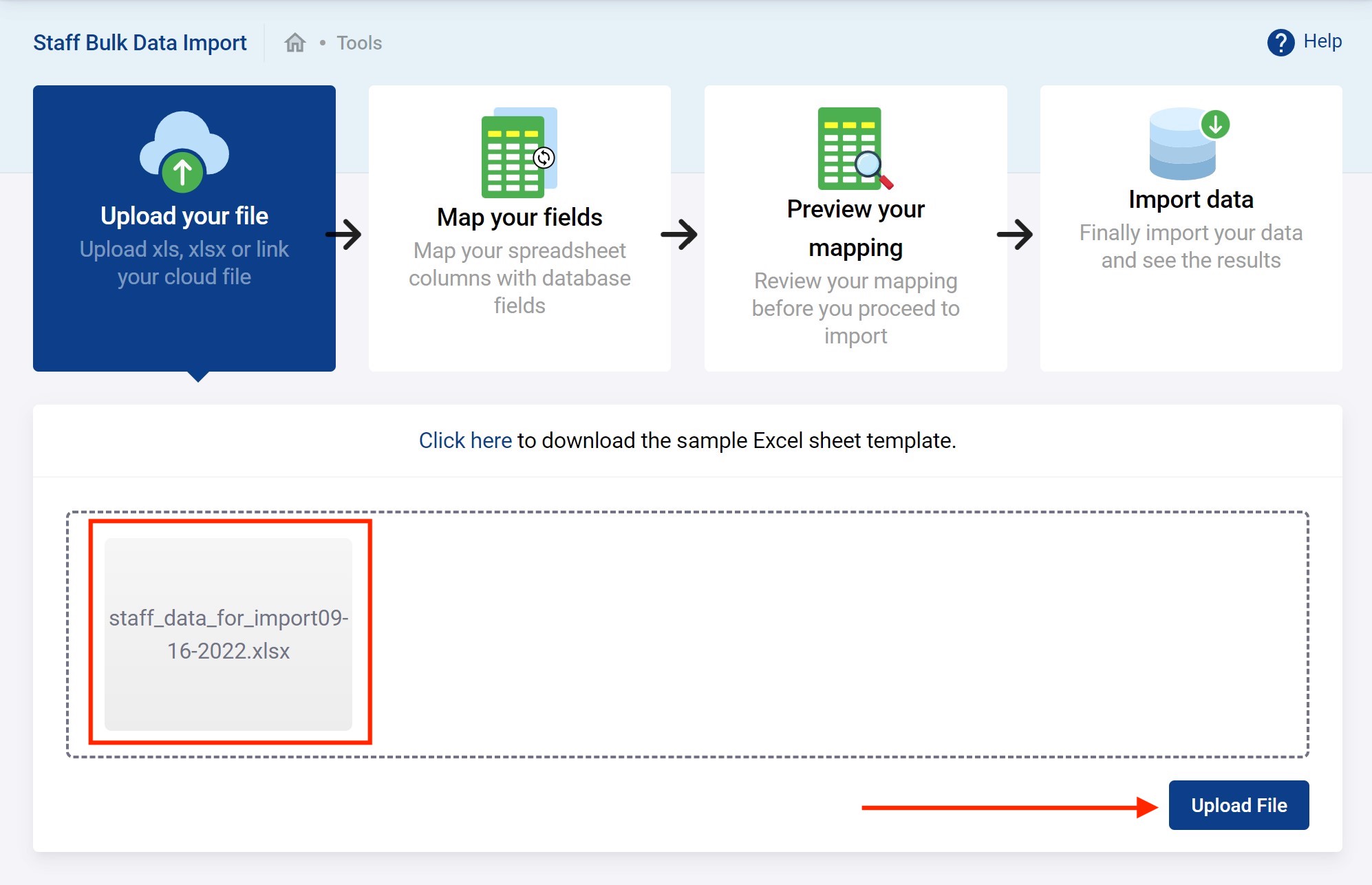Click the home icon in breadcrumb

(x=295, y=43)
